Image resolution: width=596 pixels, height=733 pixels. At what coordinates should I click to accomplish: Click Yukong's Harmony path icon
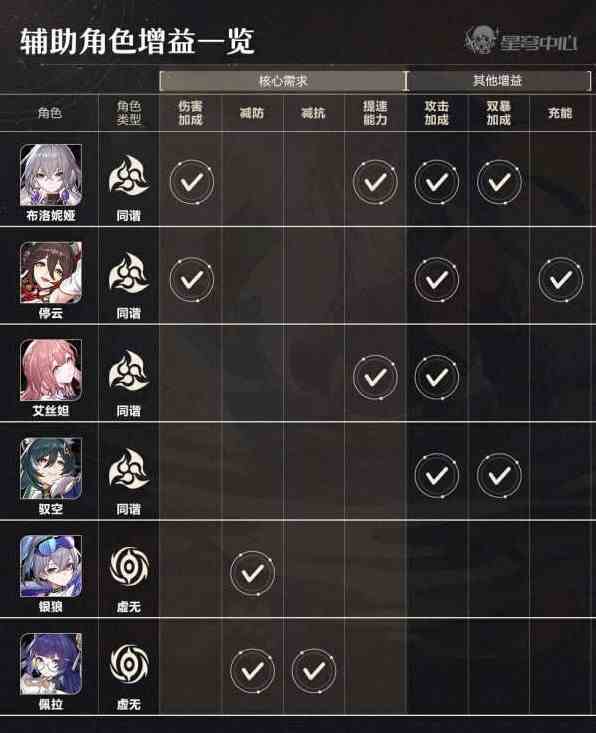129,469
